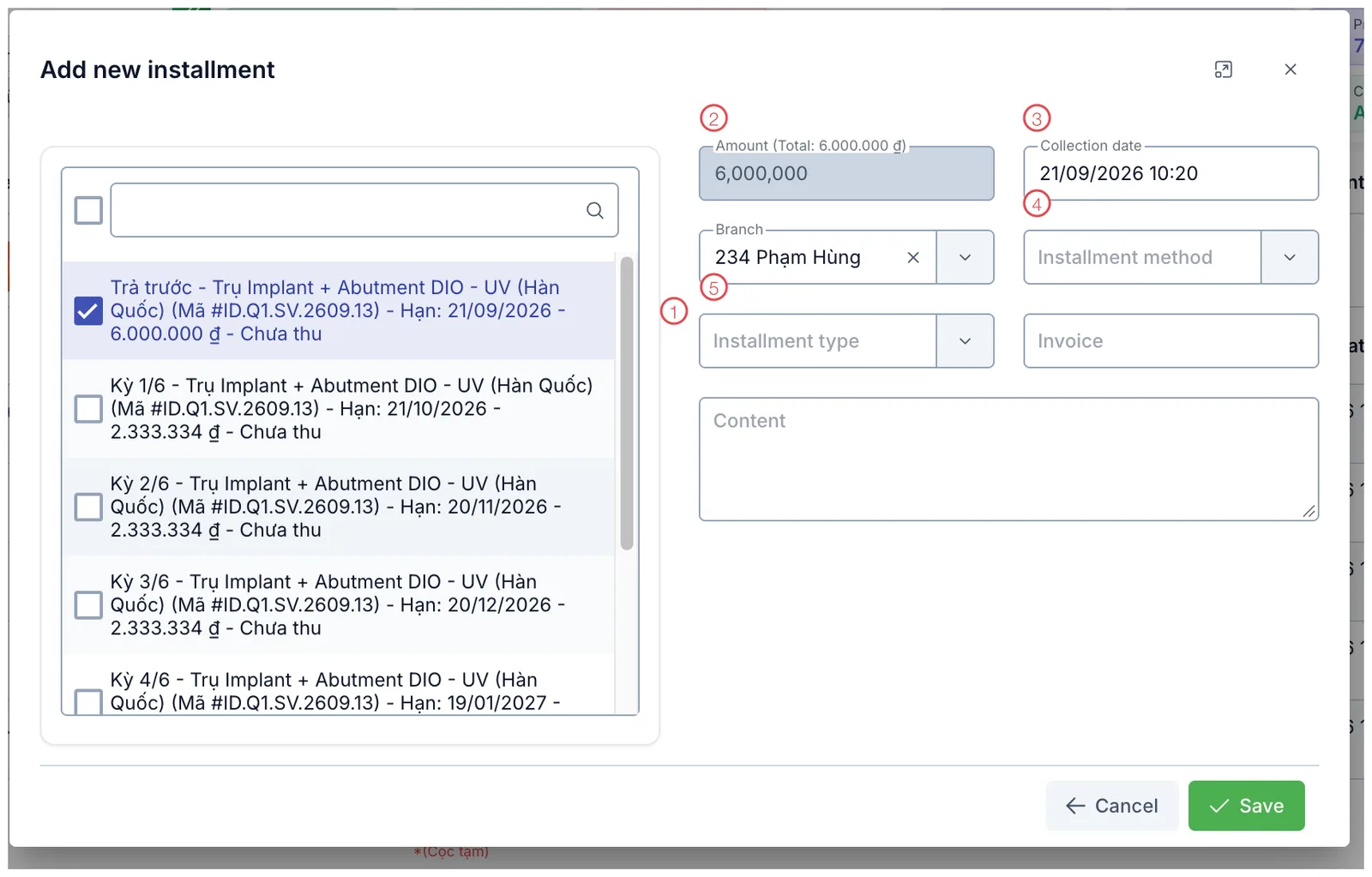Tick the Kỳ 3/6 installment checkbox
The width and height of the screenshot is (1372, 877).
point(88,604)
